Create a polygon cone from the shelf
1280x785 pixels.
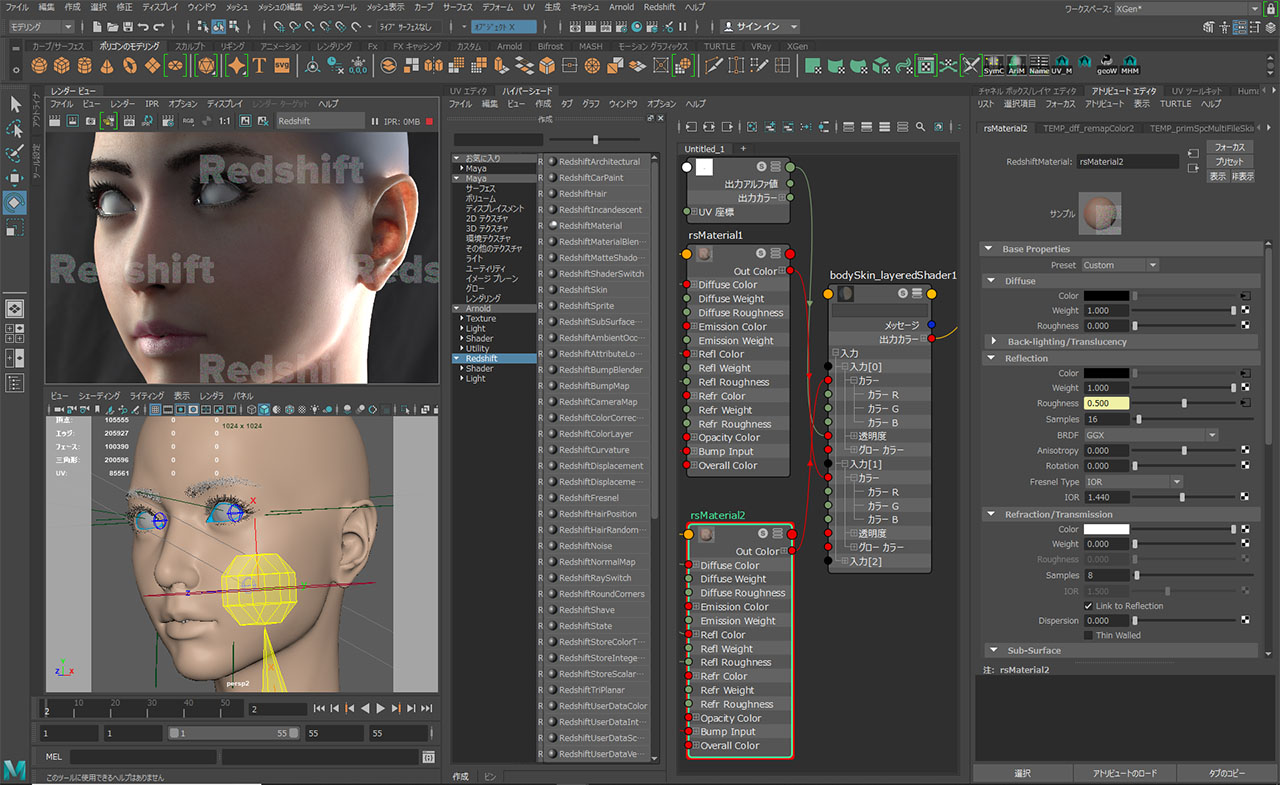[107, 66]
